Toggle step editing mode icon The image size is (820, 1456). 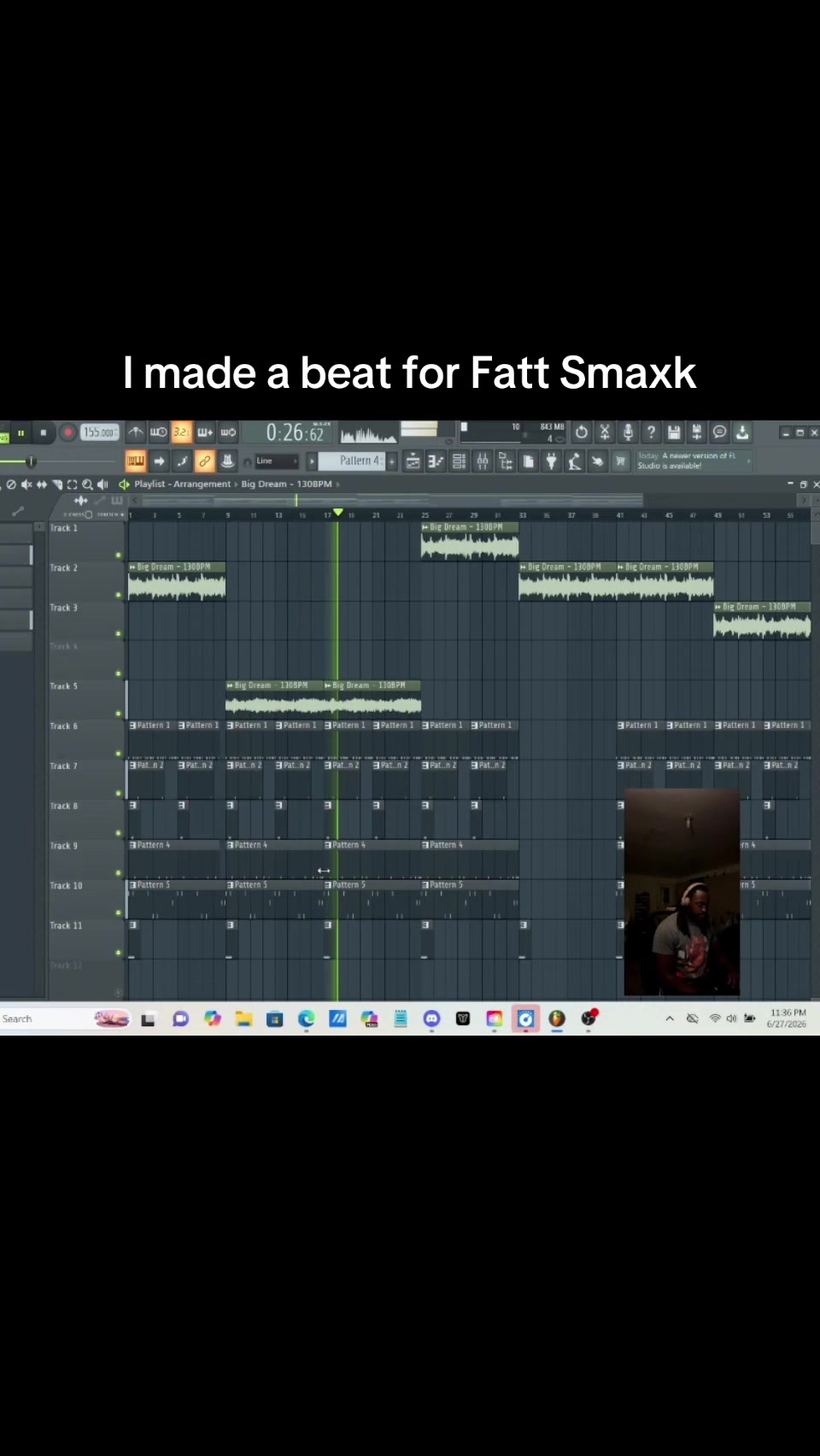(182, 461)
